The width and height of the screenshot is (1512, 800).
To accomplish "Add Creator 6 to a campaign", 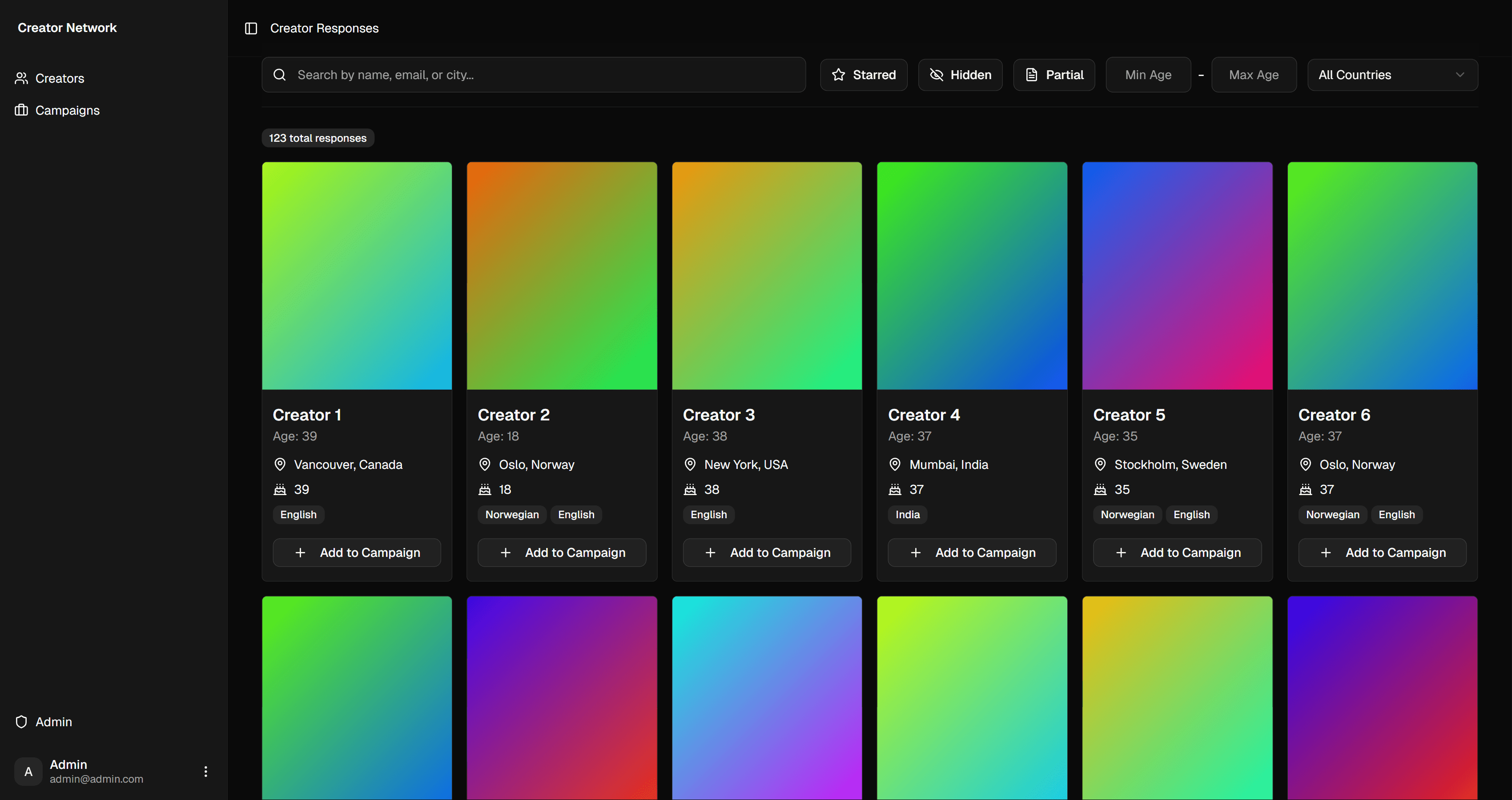I will click(1382, 552).
